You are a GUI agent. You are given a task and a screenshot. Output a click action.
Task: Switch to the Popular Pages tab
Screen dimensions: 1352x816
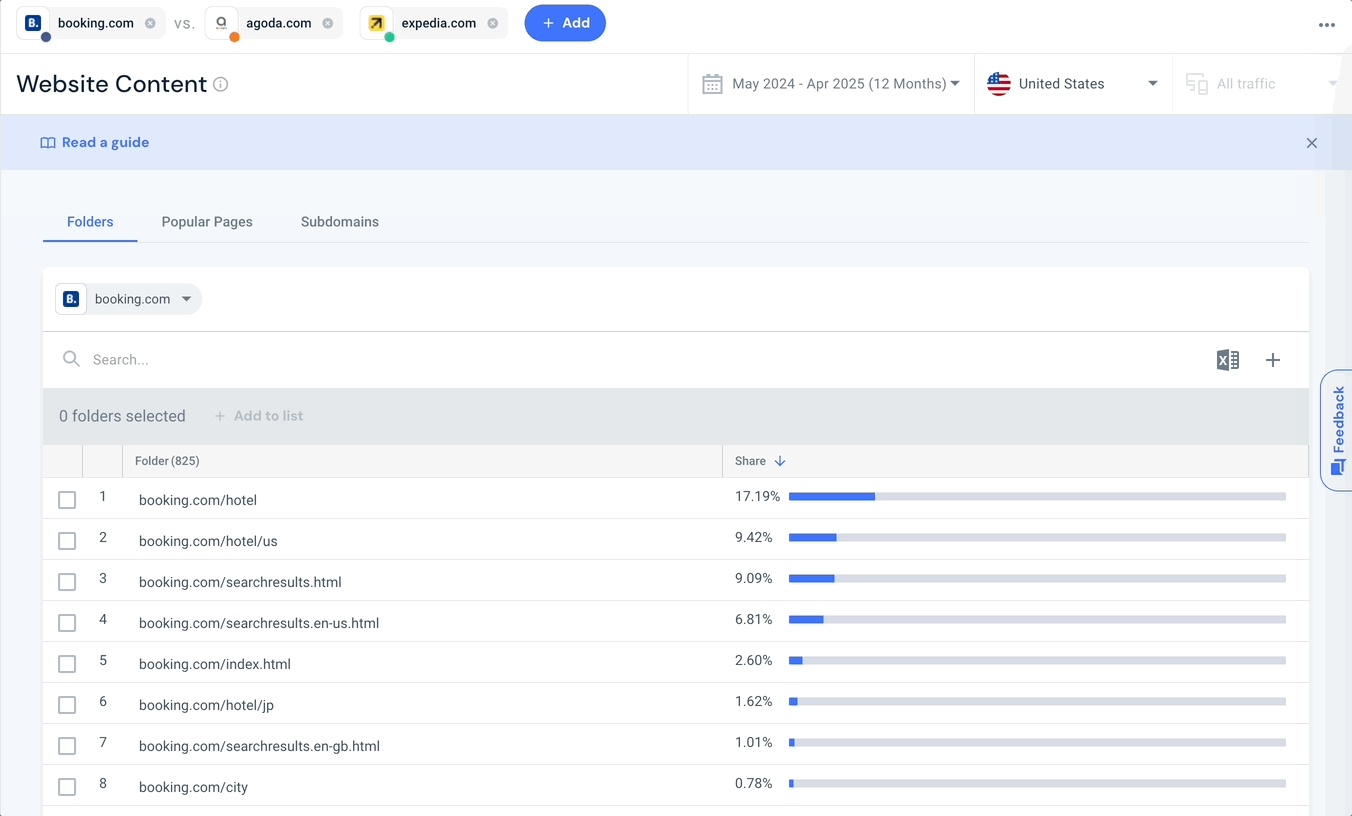207,222
